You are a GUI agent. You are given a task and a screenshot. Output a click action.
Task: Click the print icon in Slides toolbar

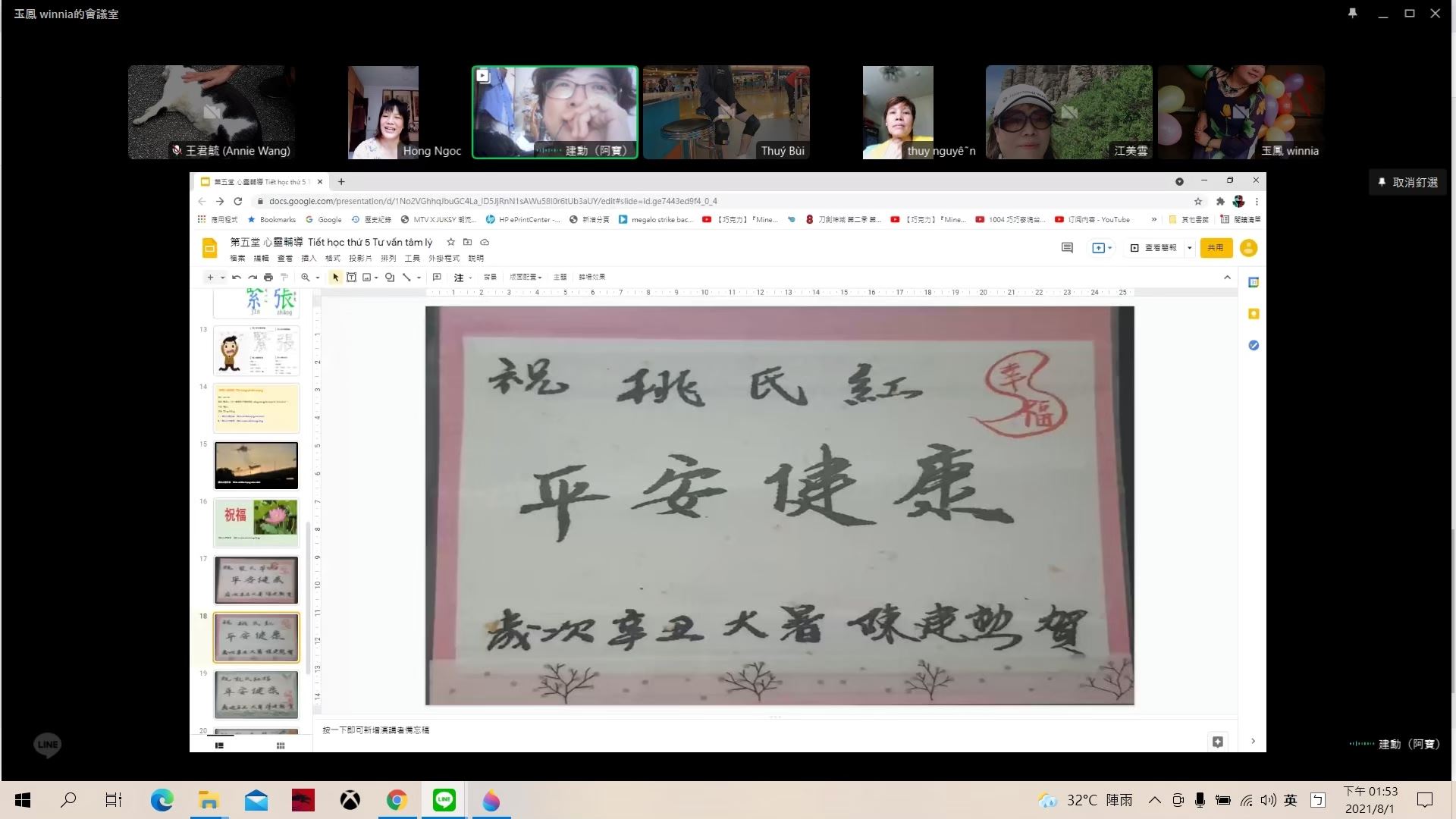coord(268,278)
